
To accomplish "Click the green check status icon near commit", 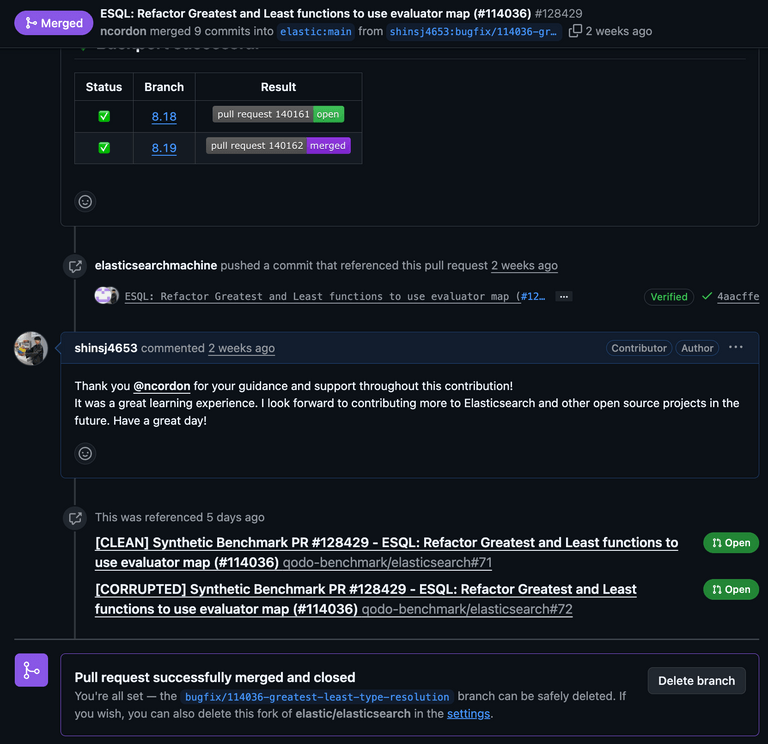I will click(707, 297).
